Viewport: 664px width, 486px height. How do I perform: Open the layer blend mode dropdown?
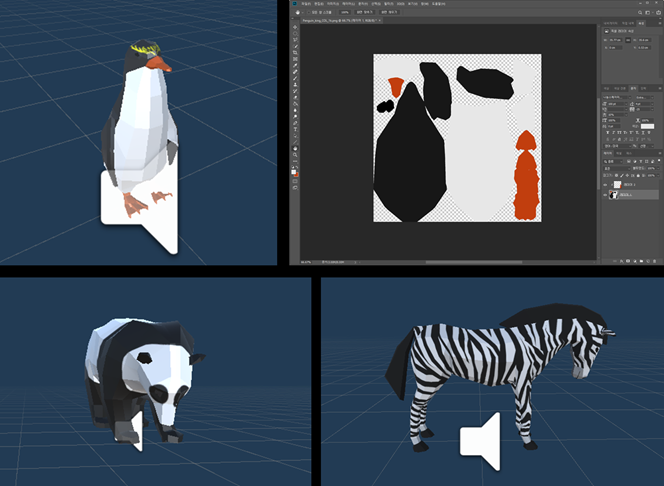click(x=617, y=168)
